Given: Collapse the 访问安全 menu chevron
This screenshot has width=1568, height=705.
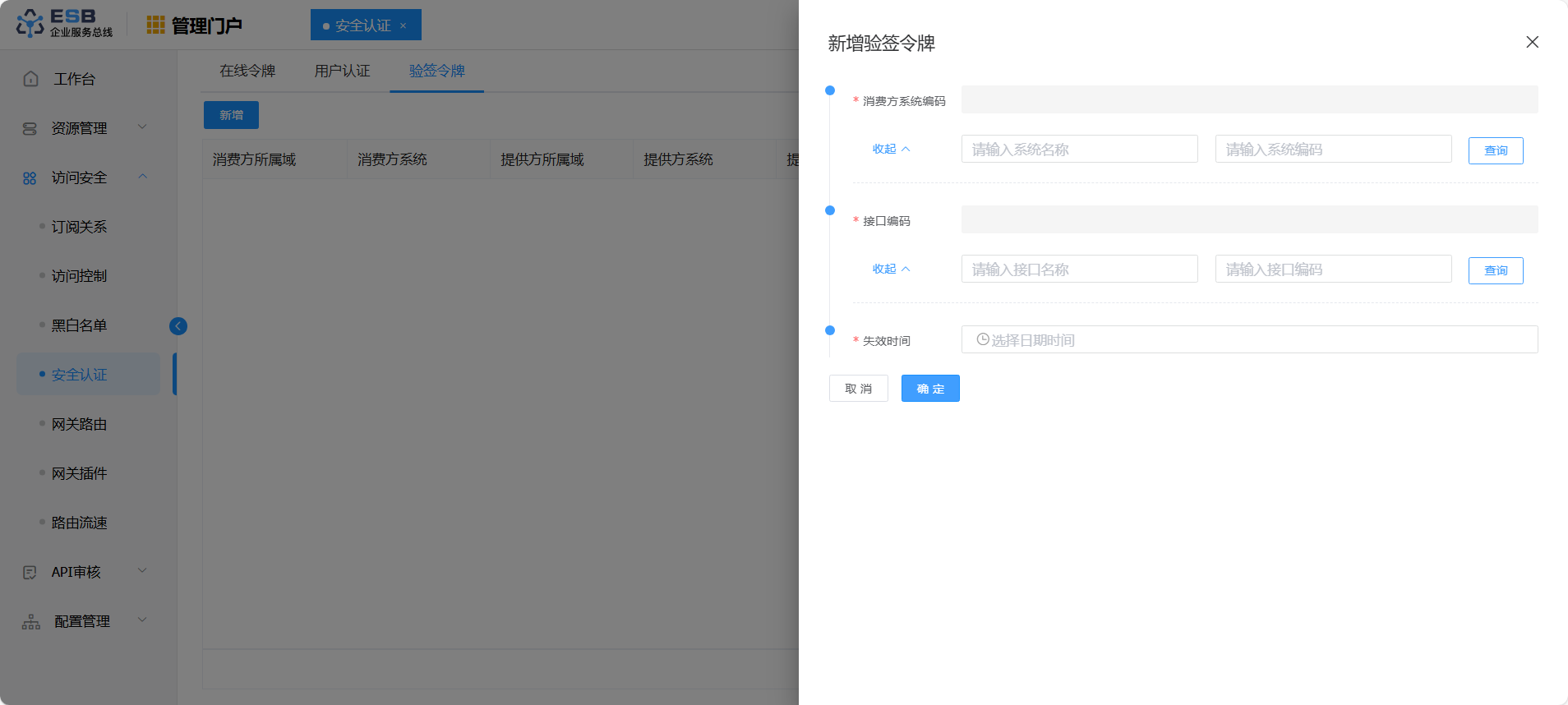Looking at the screenshot, I should [142, 177].
